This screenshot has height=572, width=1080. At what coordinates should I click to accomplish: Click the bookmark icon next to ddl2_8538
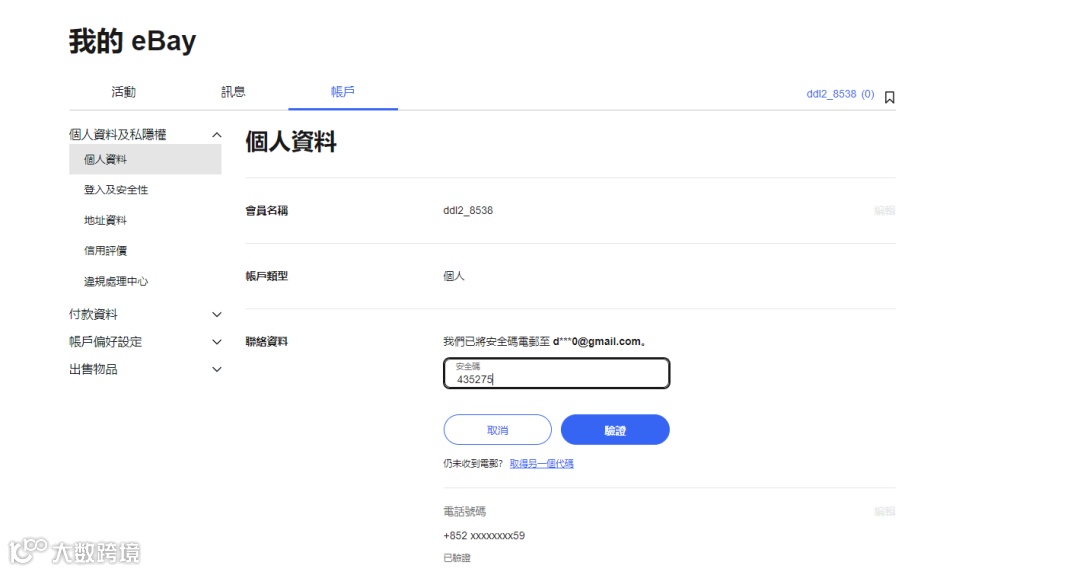889,97
